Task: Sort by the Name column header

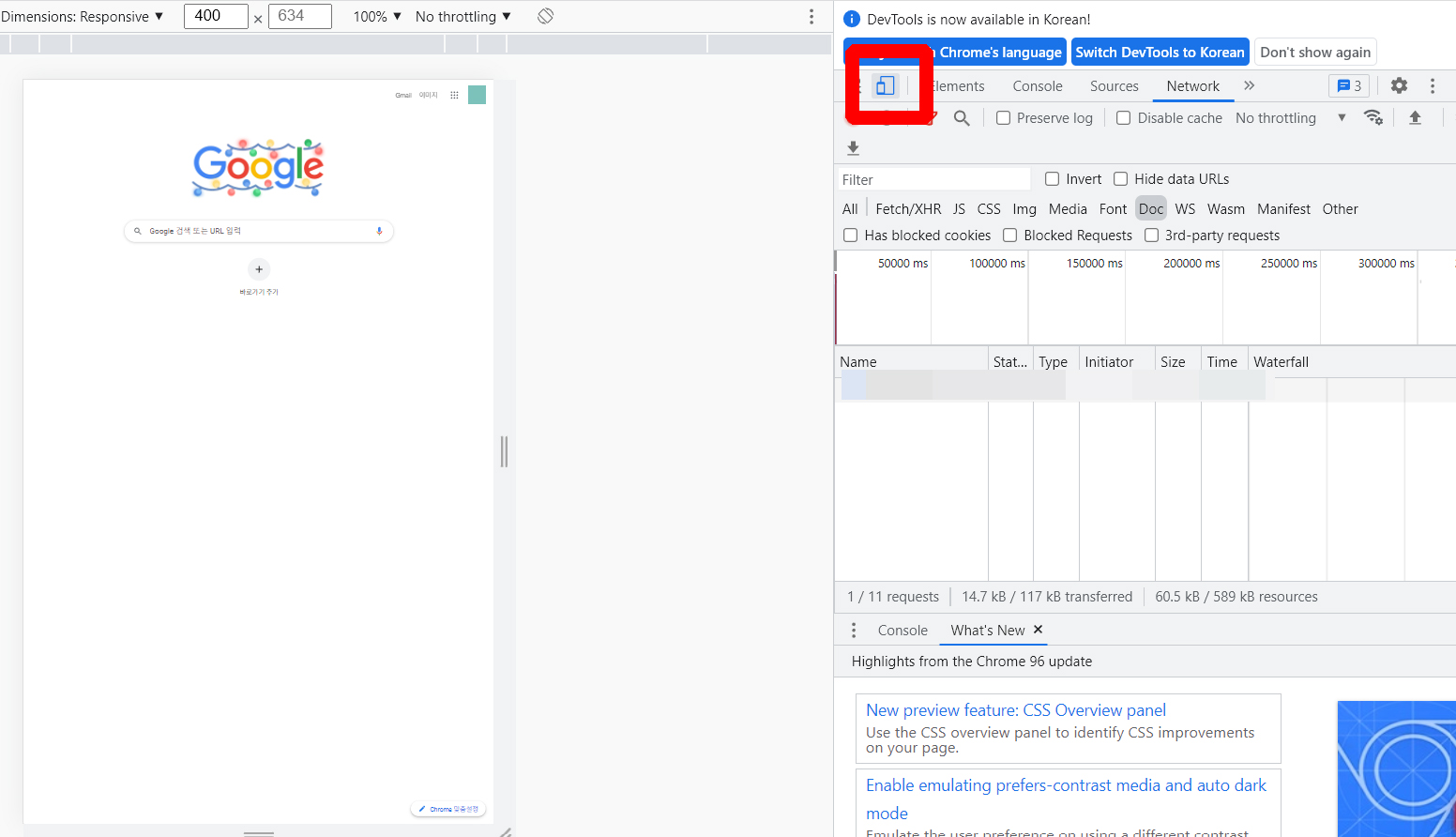Action: (x=912, y=362)
